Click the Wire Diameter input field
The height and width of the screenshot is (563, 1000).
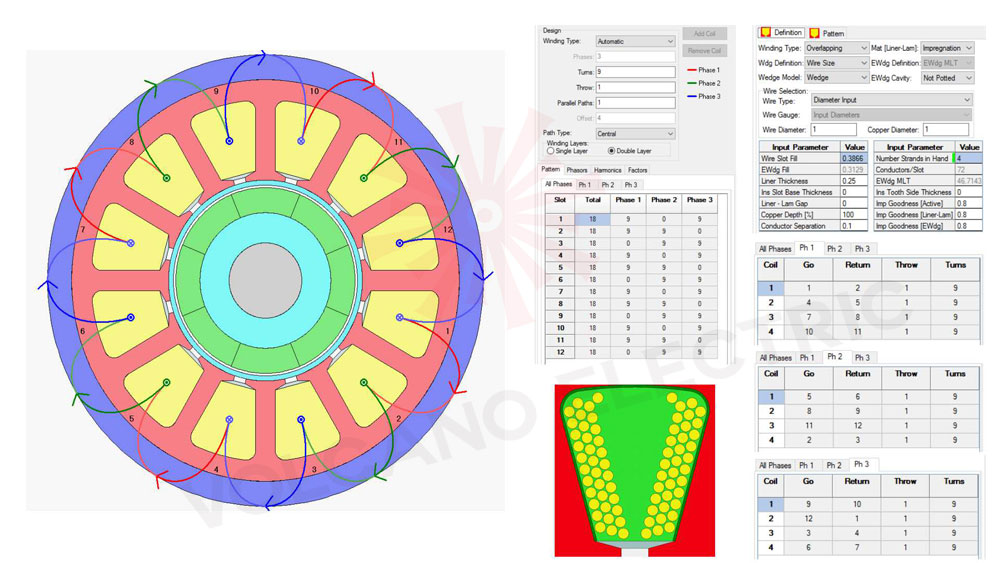click(x=833, y=130)
